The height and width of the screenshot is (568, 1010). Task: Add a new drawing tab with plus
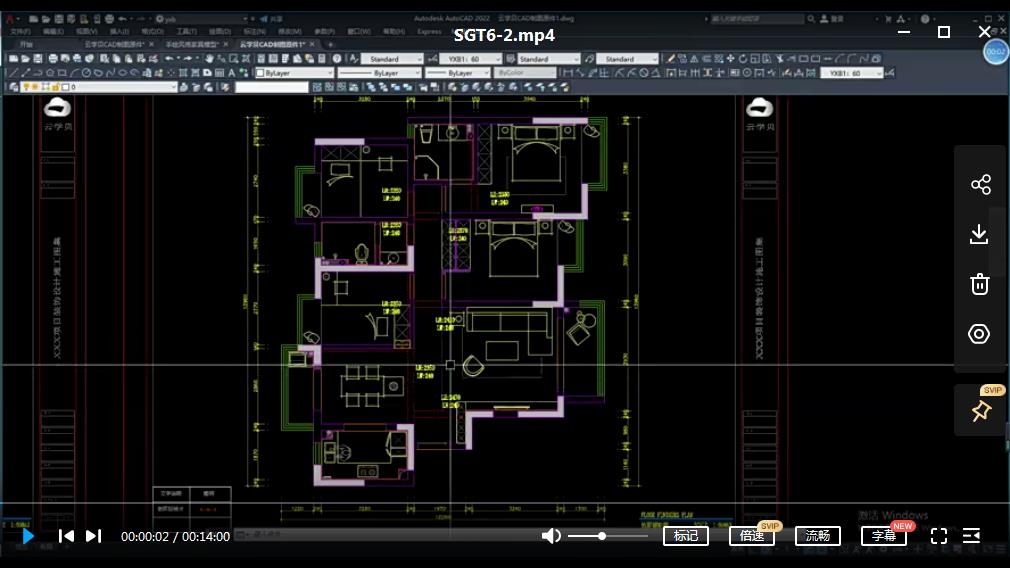[330, 44]
